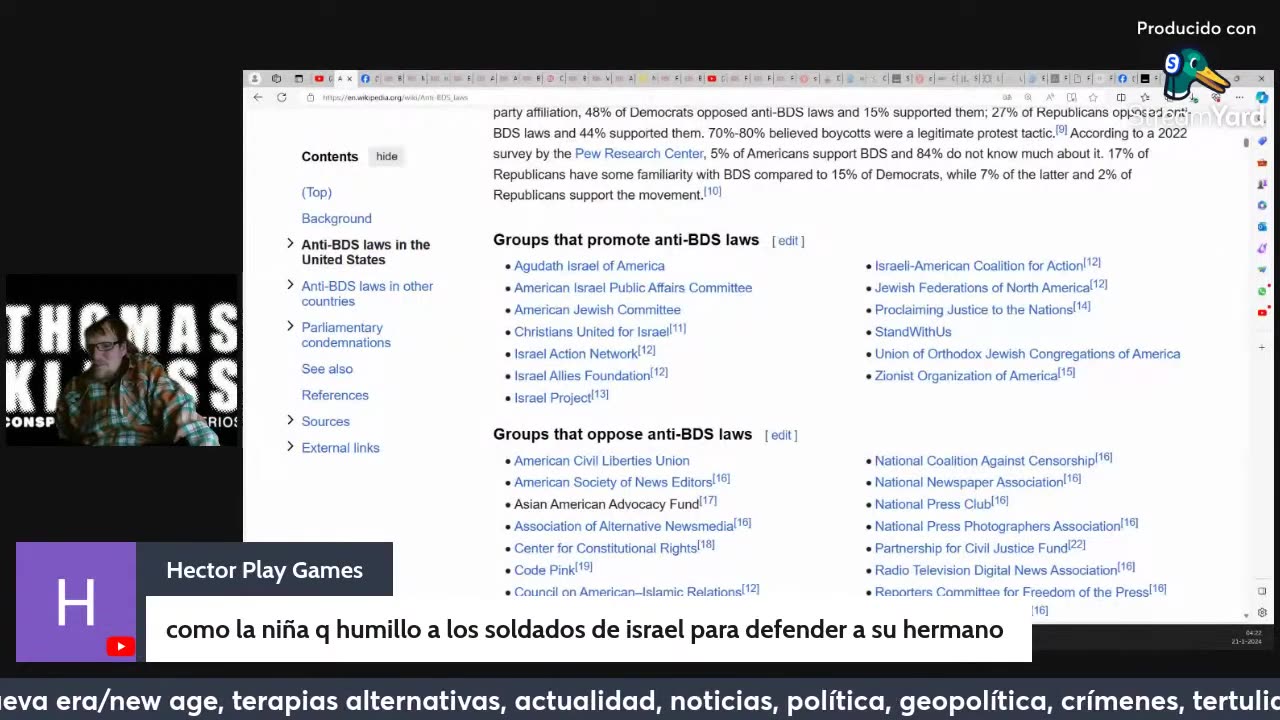Screen dimensions: 1280x720
Task: Click the page vertical scrollbar thumb
Action: click(x=1246, y=142)
